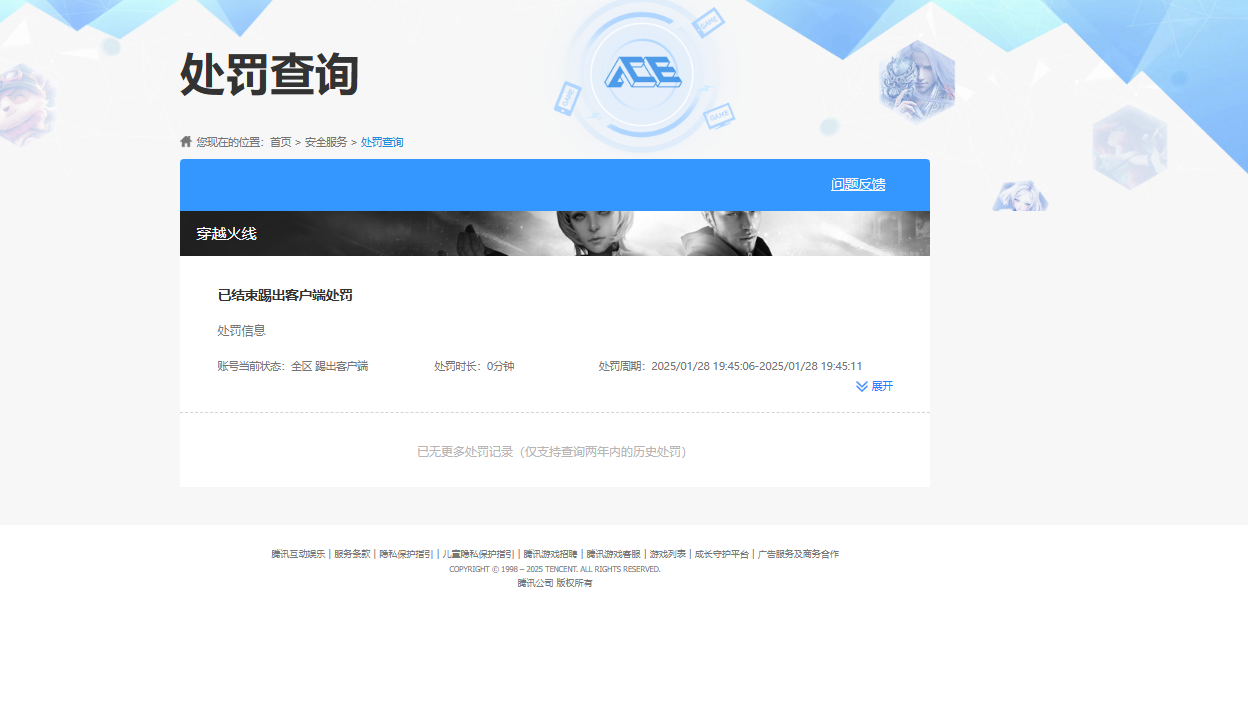
Task: Click the 穿越火线 game banner
Action: 554,233
